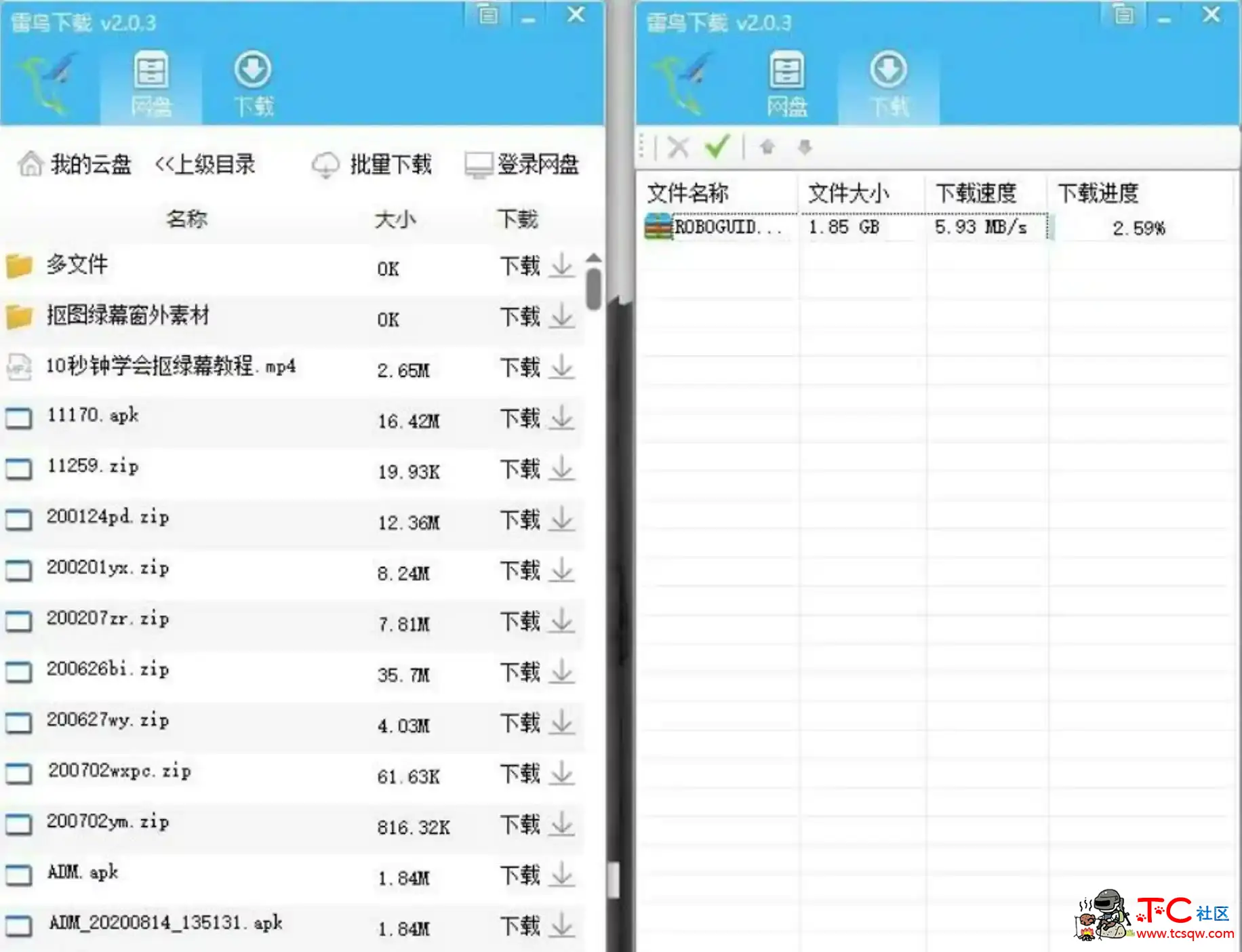
Task: Click the 名称 column header
Action: [186, 219]
